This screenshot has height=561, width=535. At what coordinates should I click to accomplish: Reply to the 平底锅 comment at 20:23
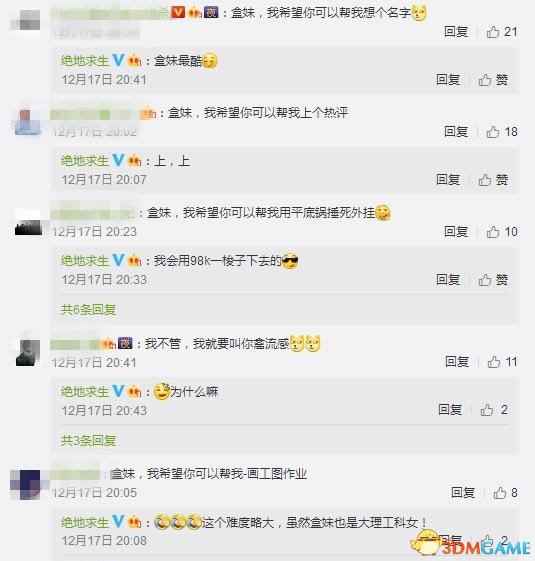pos(456,231)
